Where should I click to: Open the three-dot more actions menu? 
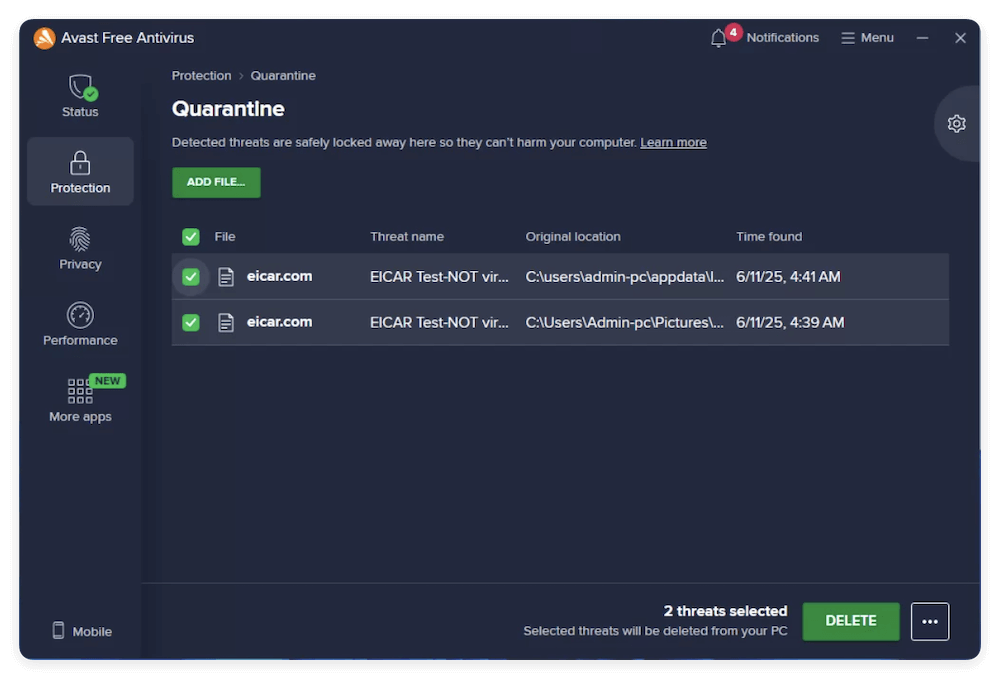click(x=930, y=621)
